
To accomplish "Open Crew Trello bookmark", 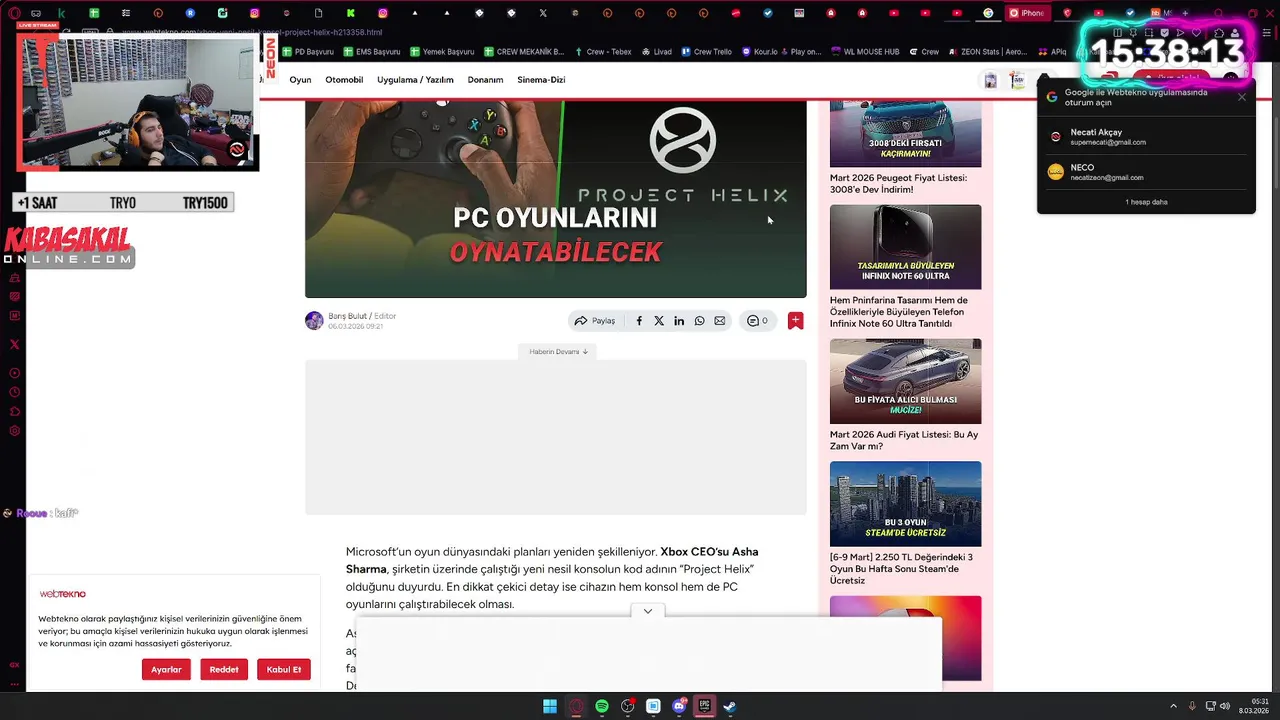I will tap(707, 52).
